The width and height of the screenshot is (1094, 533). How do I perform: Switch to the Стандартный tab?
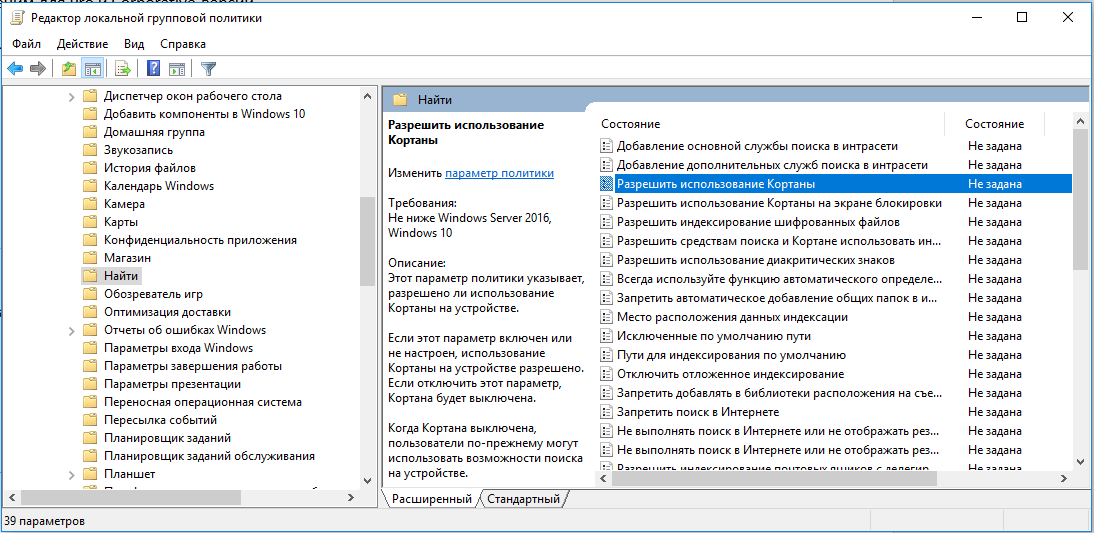(525, 498)
